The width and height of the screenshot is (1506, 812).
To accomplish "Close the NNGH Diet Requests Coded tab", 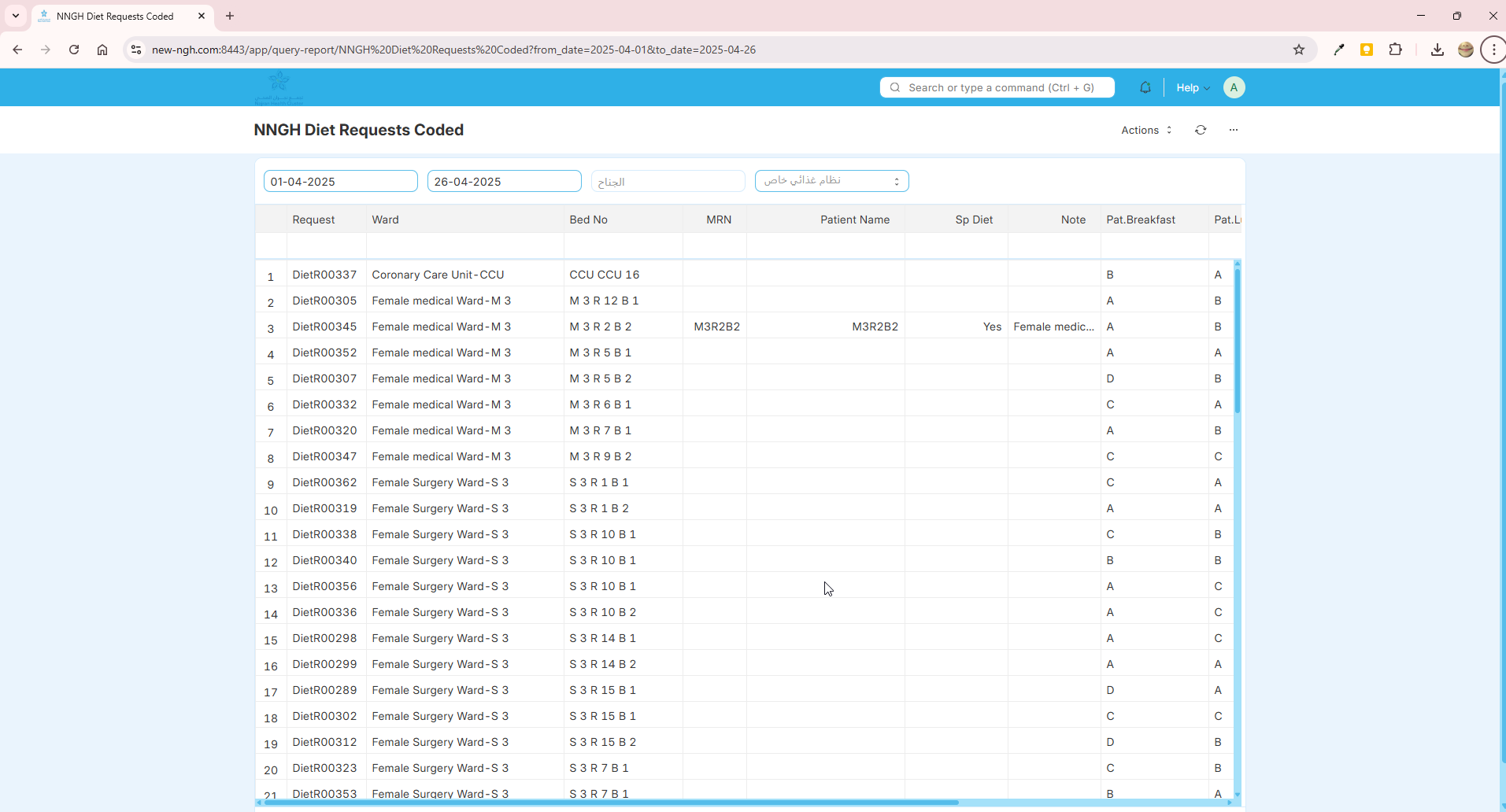I will tap(202, 16).
